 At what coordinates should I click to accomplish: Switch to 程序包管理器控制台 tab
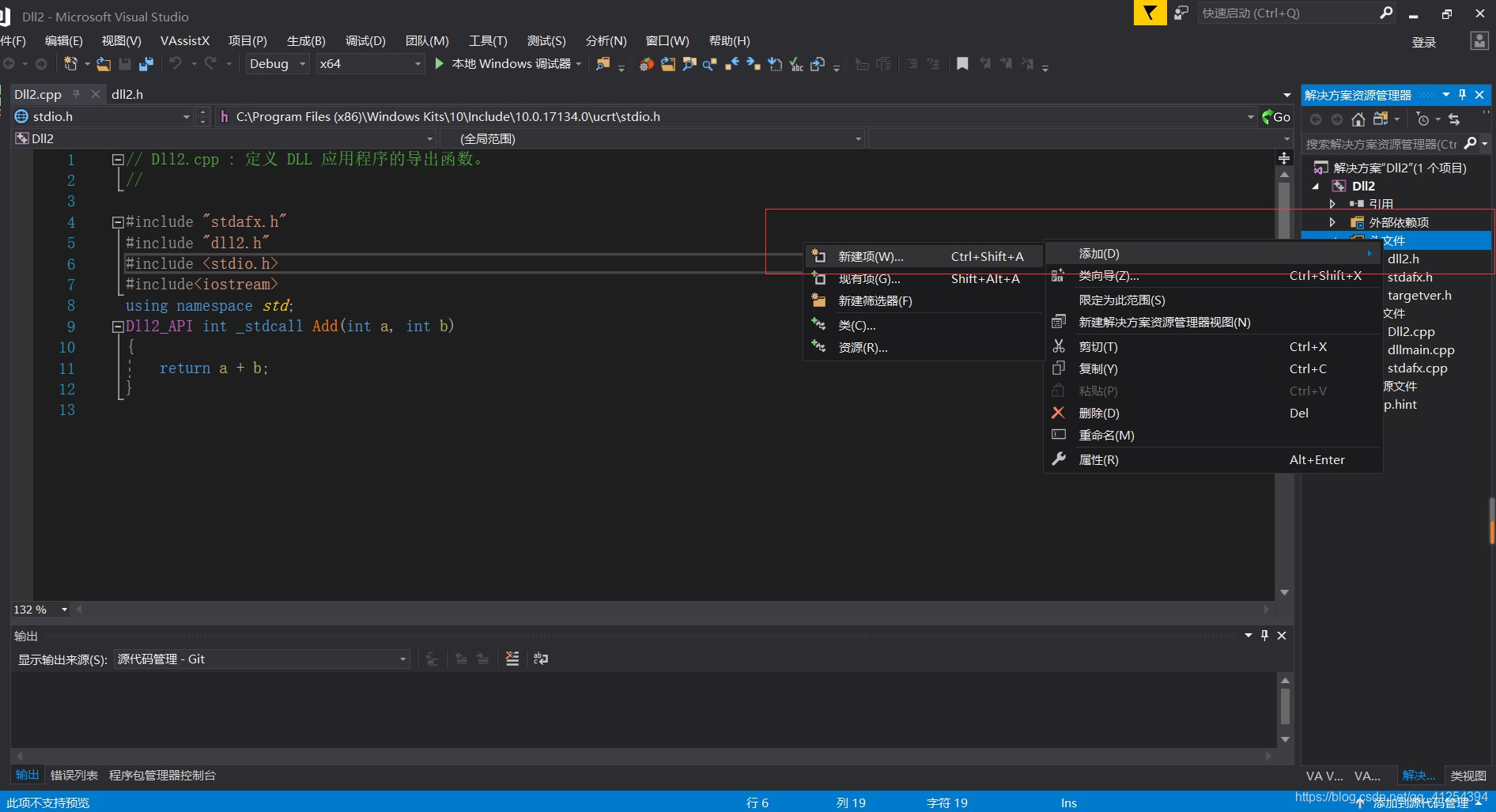pos(162,776)
